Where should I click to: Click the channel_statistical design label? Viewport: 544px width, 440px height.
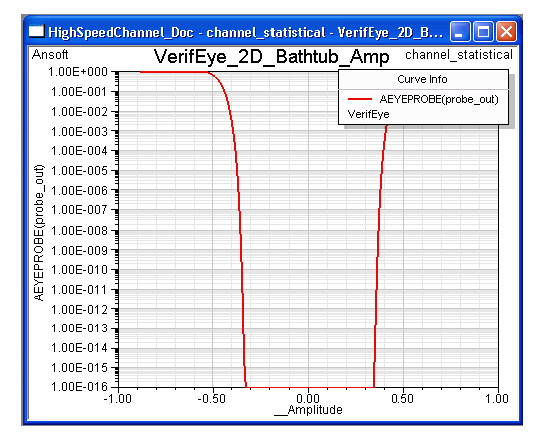[x=459, y=55]
